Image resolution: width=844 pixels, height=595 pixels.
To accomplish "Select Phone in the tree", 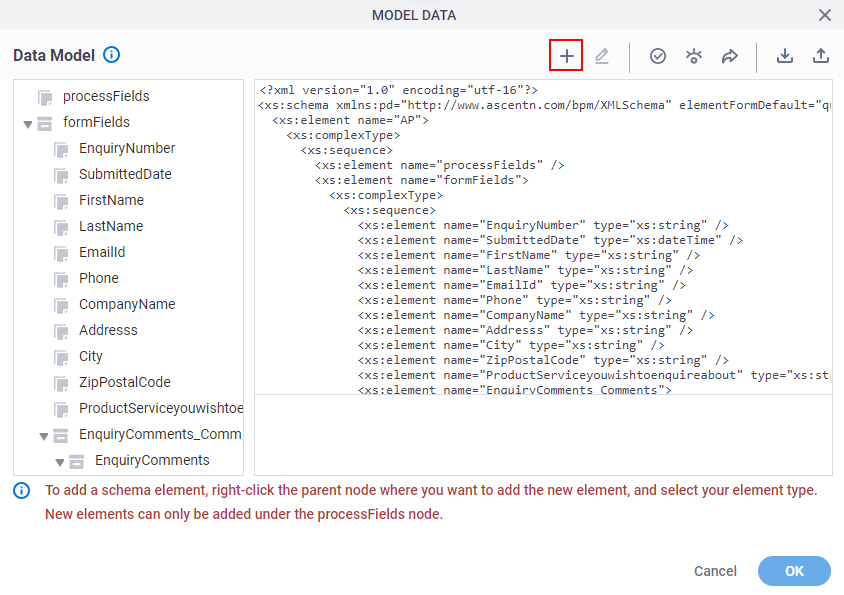I will coord(99,278).
